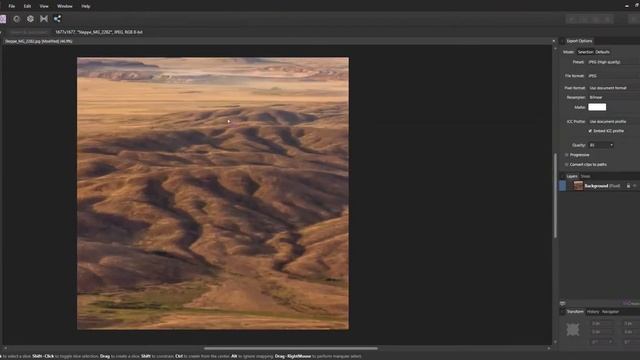Switch to the Liquify persona icon
This screenshot has height=360, width=640.
coord(17,19)
